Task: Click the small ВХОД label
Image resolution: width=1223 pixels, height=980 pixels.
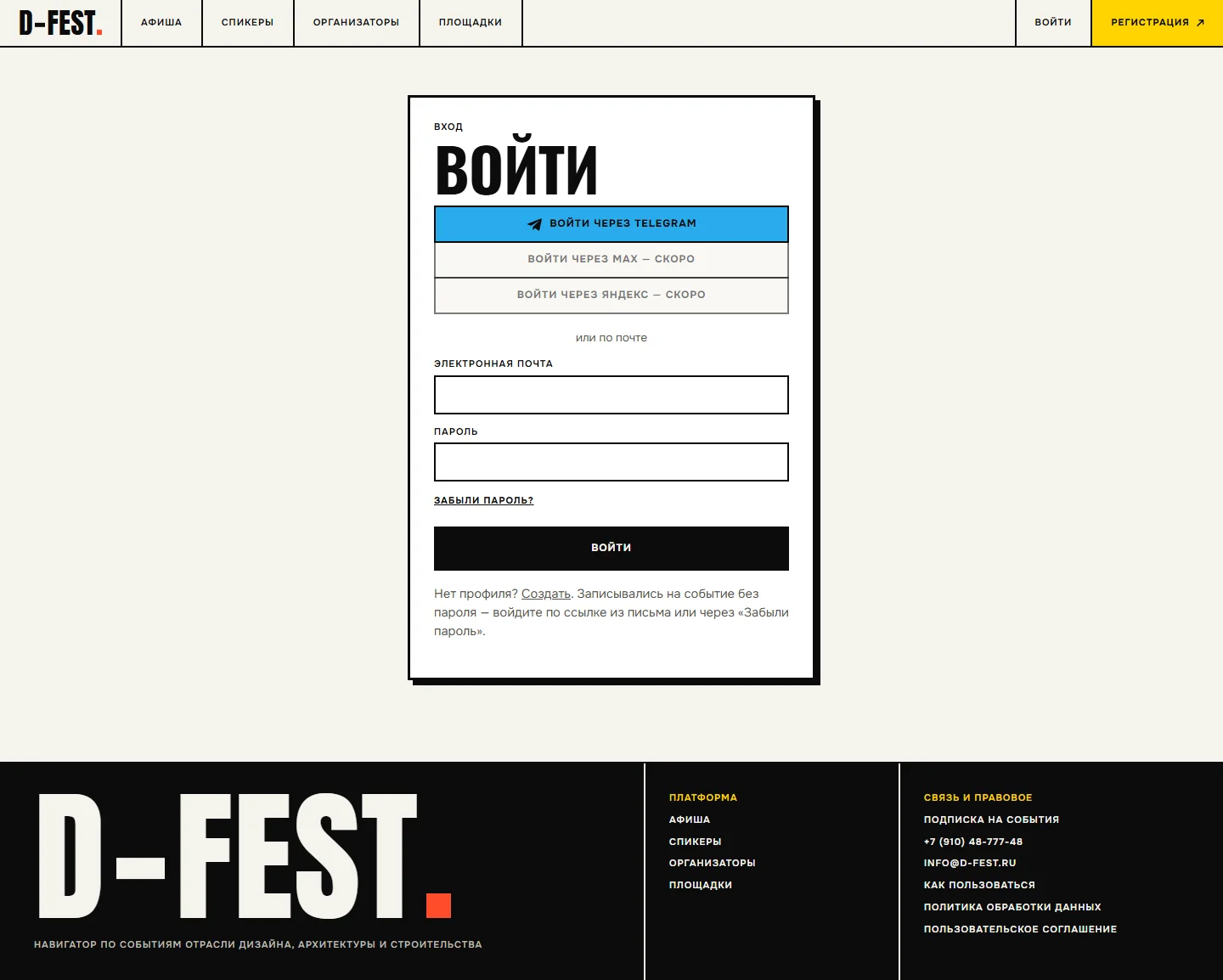Action: click(x=448, y=127)
